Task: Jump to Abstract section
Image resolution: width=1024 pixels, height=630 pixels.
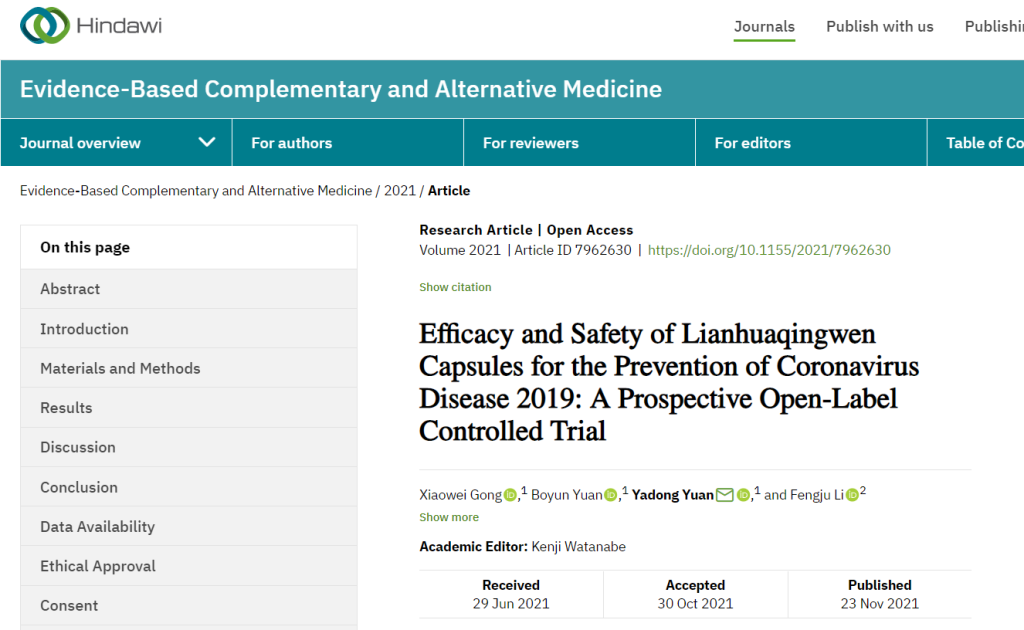Action: pyautogui.click(x=70, y=289)
